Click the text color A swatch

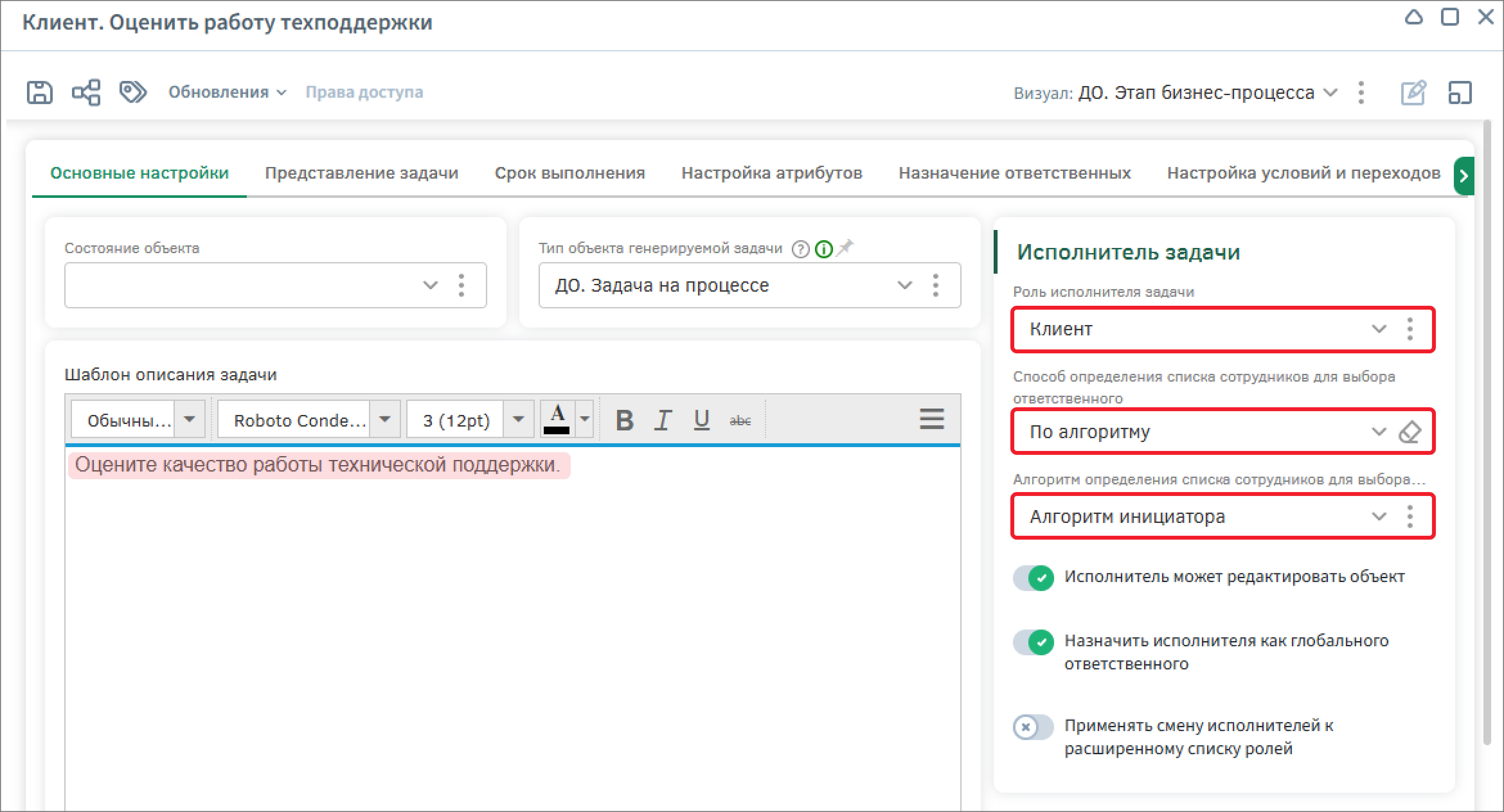(x=557, y=420)
